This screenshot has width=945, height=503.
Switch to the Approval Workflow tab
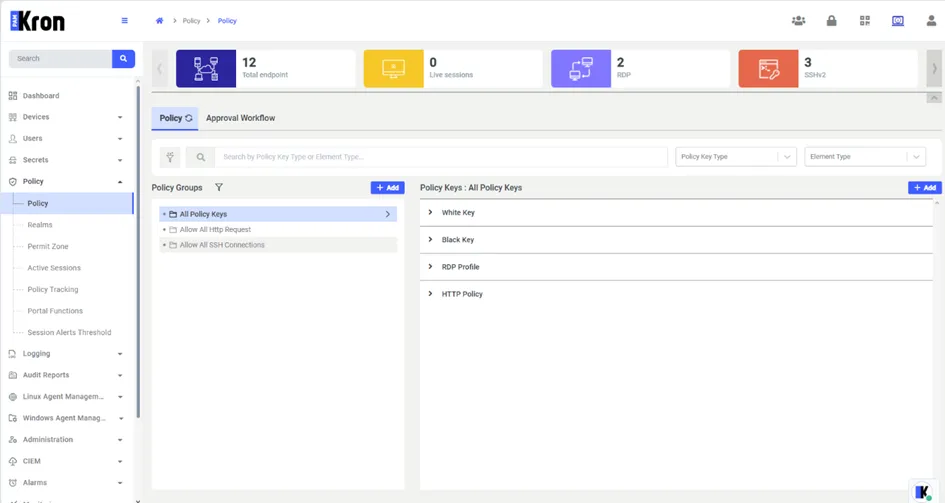click(x=240, y=118)
